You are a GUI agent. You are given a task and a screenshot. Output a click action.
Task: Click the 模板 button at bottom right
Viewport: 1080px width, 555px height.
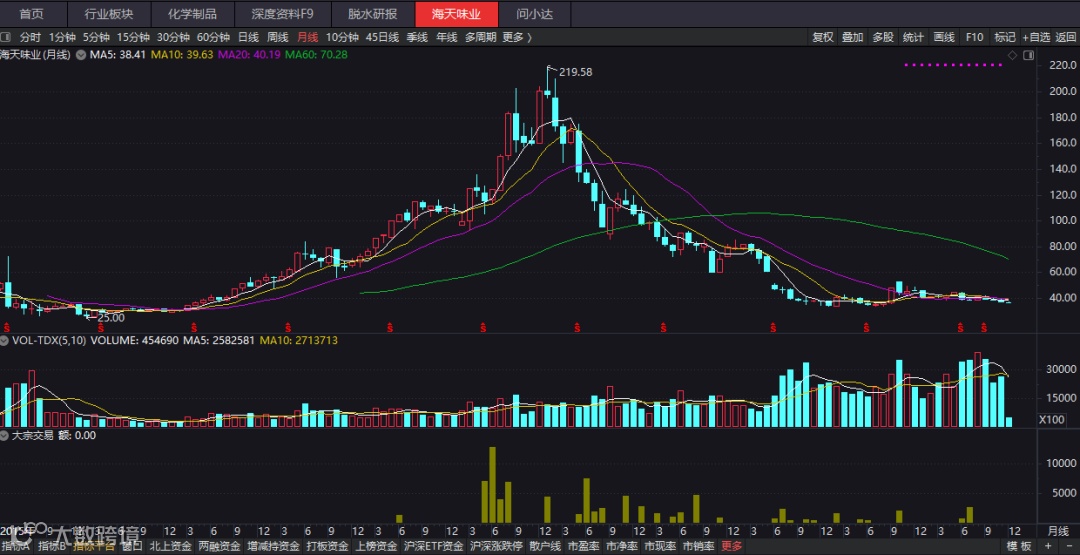[1019, 547]
